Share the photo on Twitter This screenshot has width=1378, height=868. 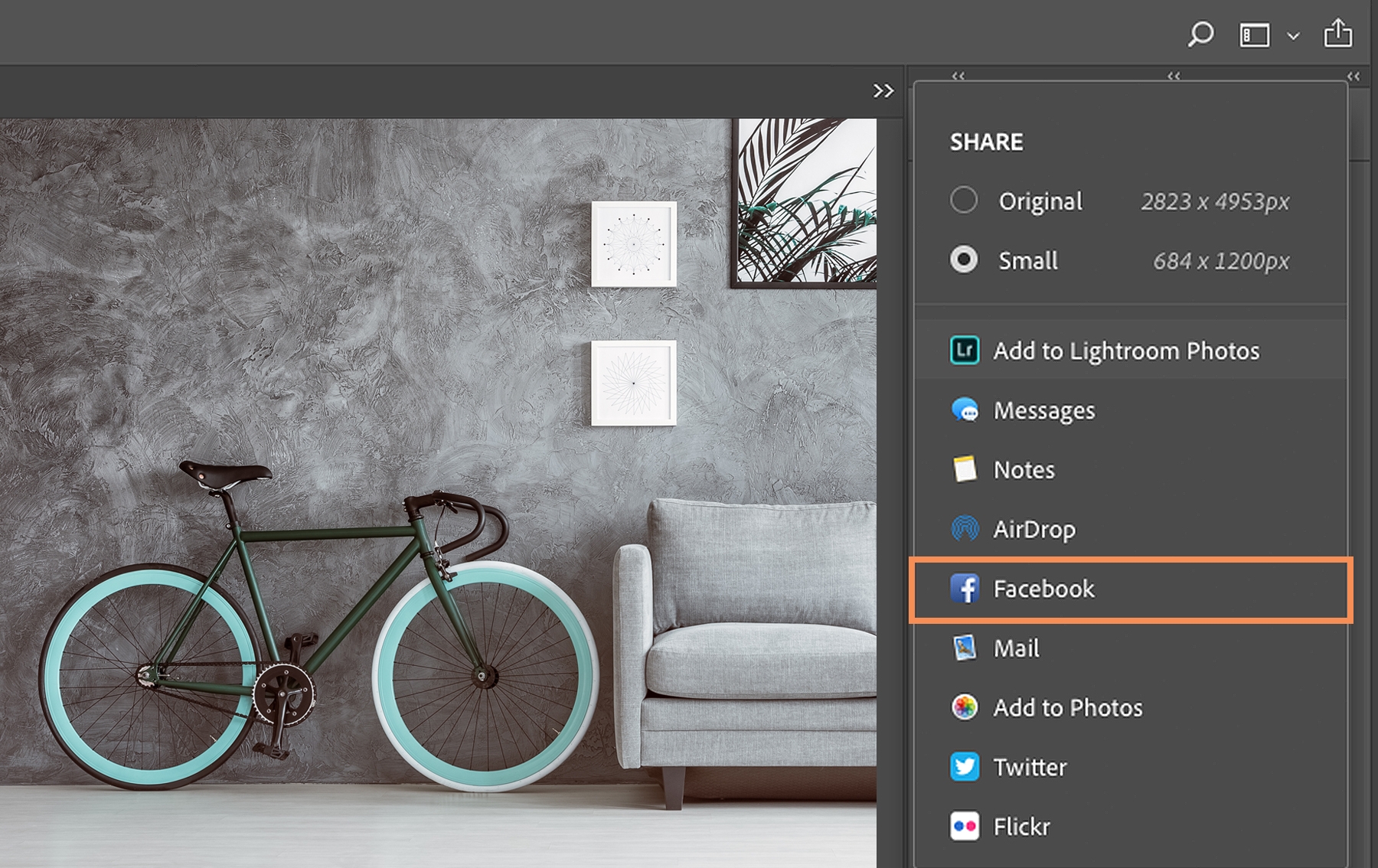click(x=1029, y=767)
